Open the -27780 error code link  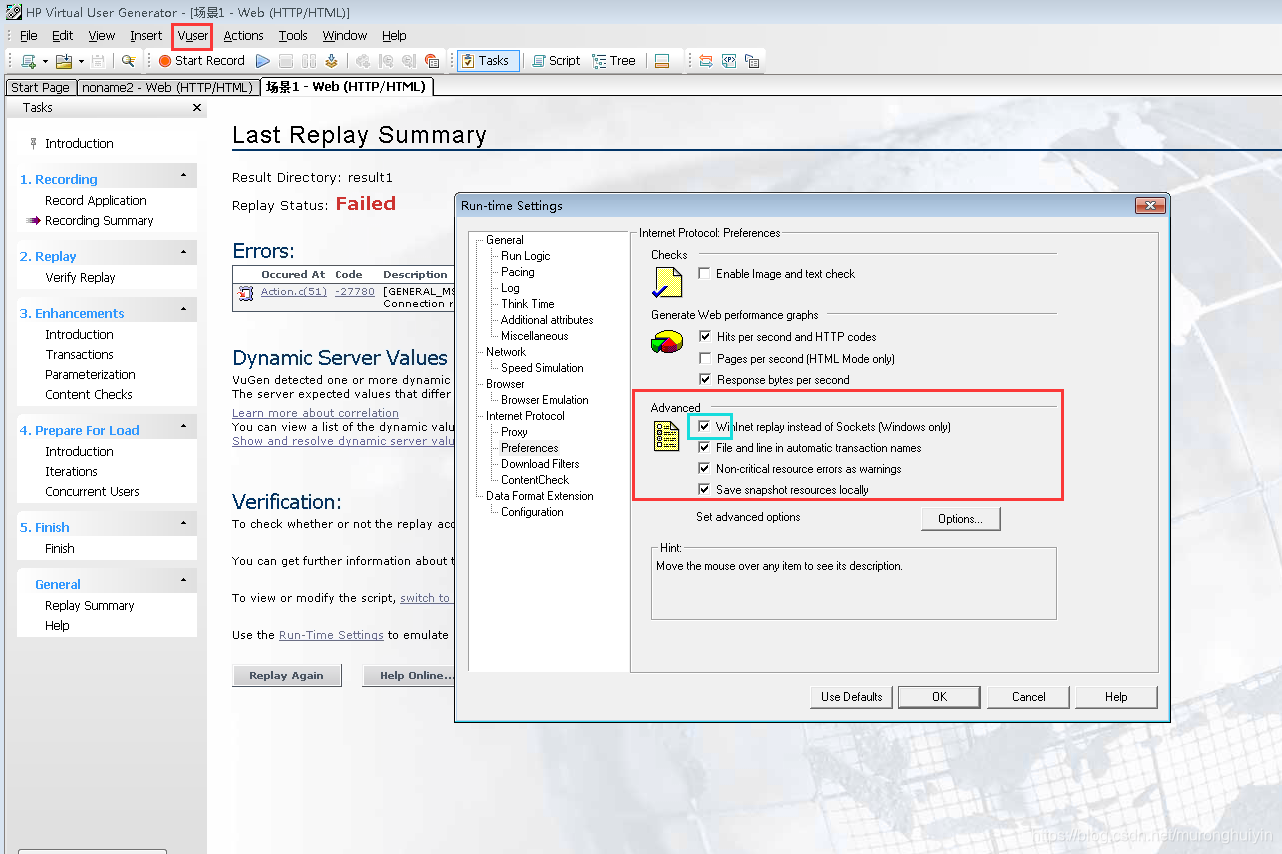pyautogui.click(x=355, y=292)
